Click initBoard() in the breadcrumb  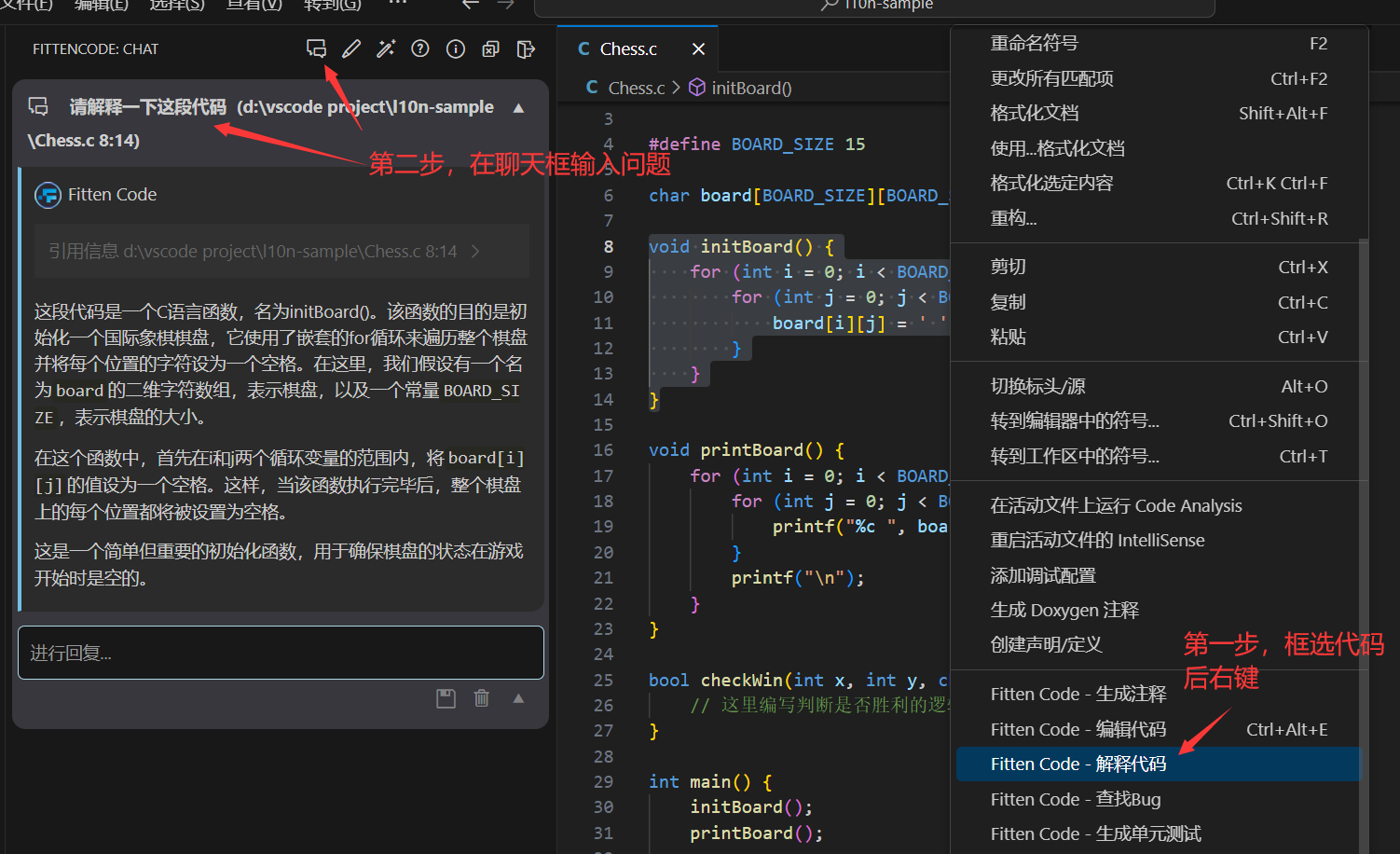751,88
